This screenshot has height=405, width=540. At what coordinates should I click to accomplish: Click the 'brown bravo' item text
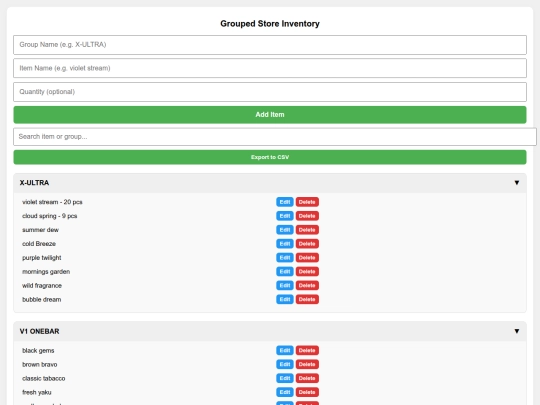pyautogui.click(x=40, y=364)
